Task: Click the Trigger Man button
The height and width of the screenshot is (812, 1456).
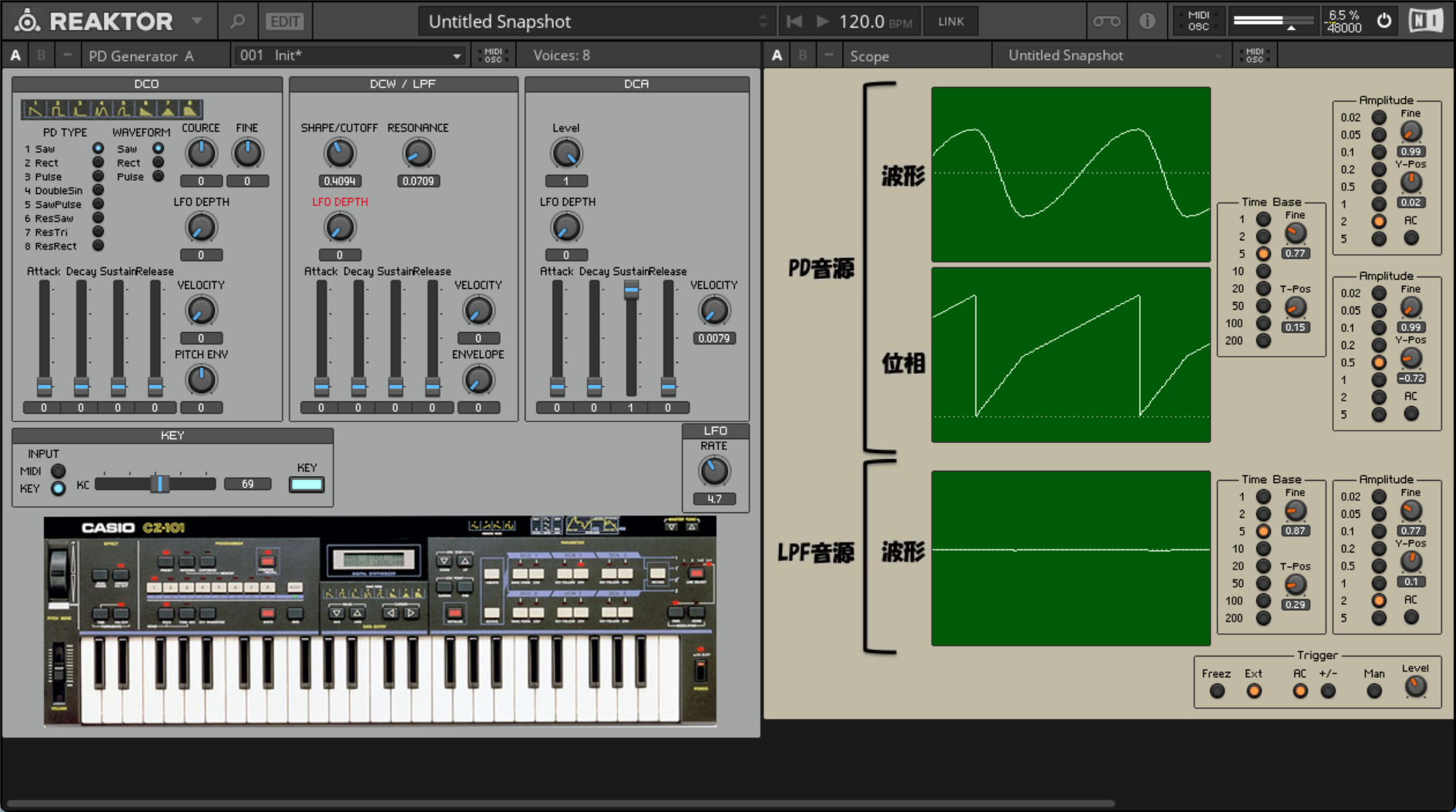Action: tap(1374, 691)
